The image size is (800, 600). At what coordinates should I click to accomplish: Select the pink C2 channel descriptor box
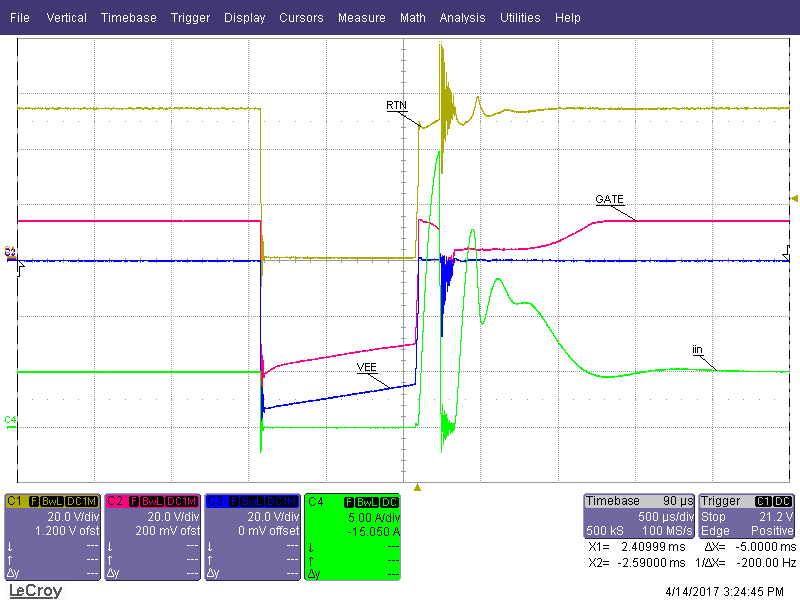tap(152, 535)
